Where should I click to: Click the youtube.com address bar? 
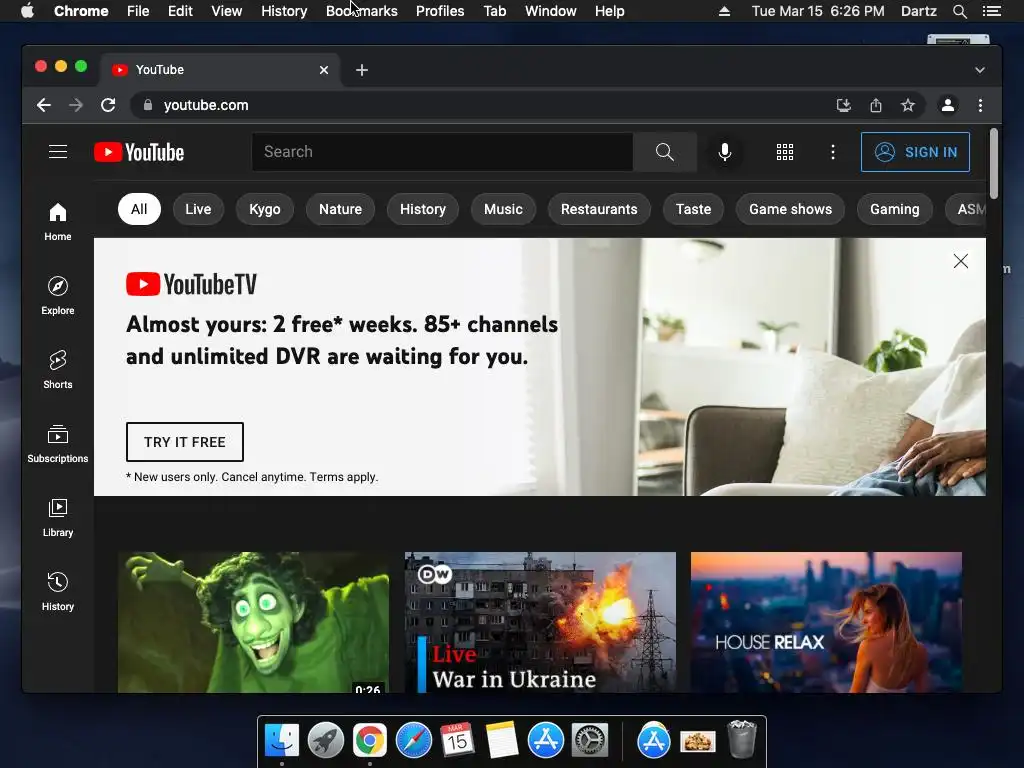[483, 105]
